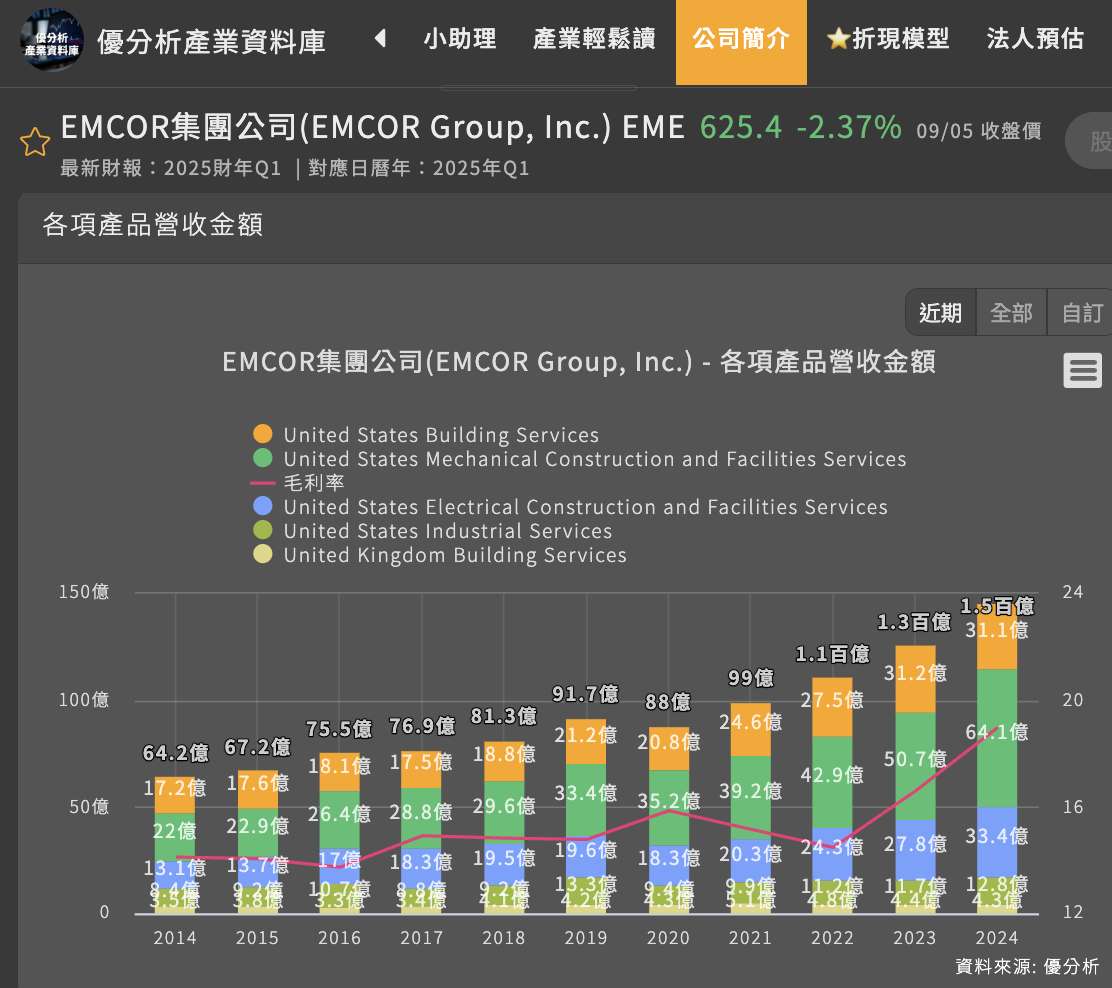Click the 資料來源: 優分析 credit text
This screenshot has height=988, width=1112.
click(x=1026, y=966)
